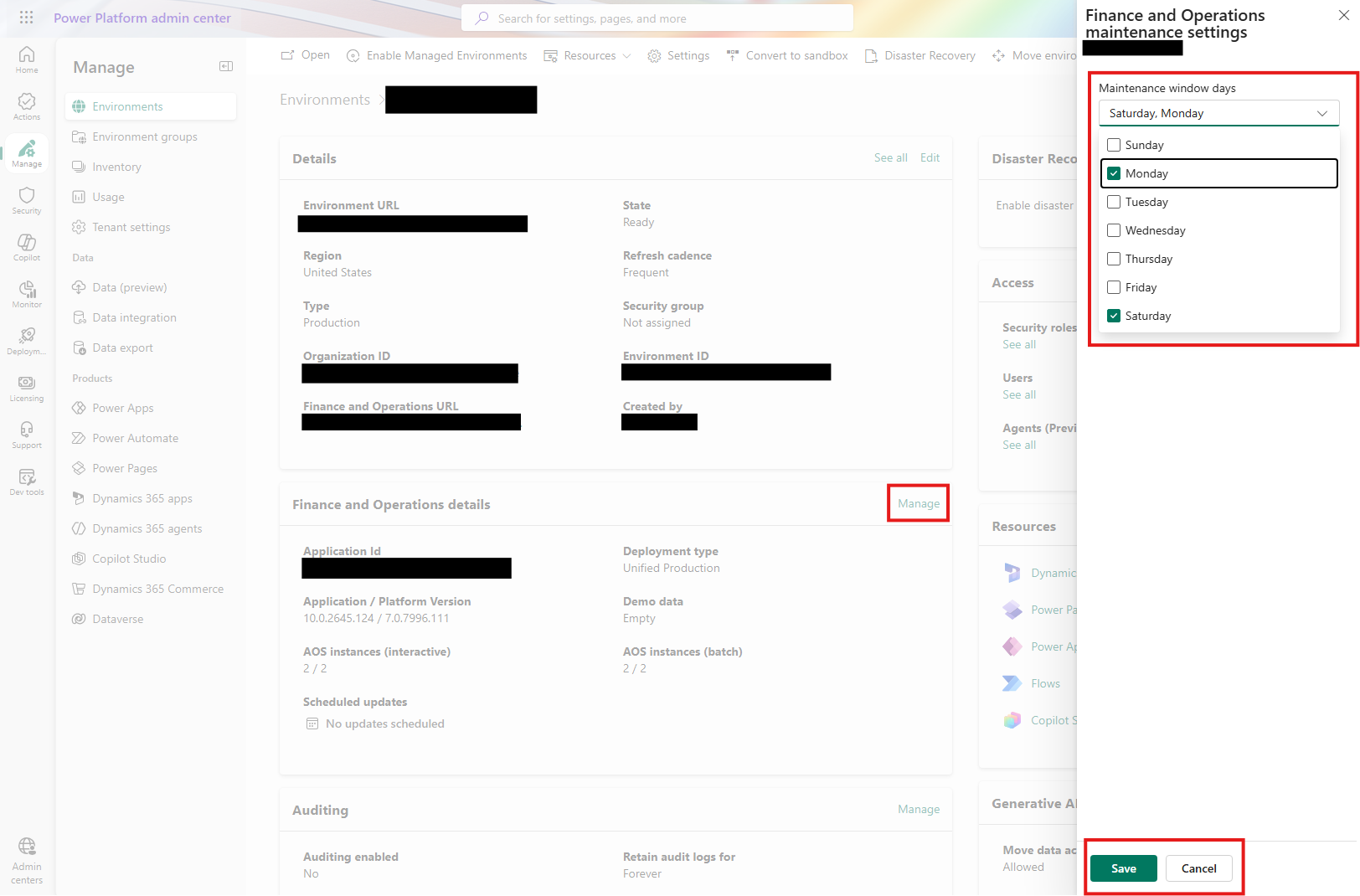Open the app launcher waffle icon

coord(26,18)
